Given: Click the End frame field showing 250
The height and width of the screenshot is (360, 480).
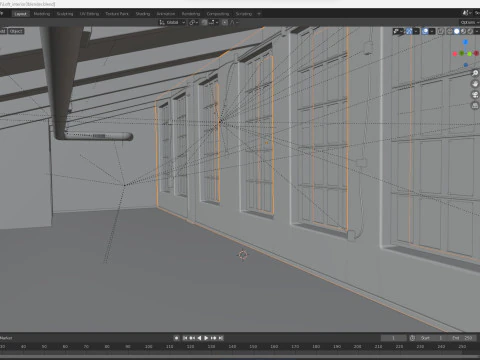Looking at the screenshot, I should 462,338.
